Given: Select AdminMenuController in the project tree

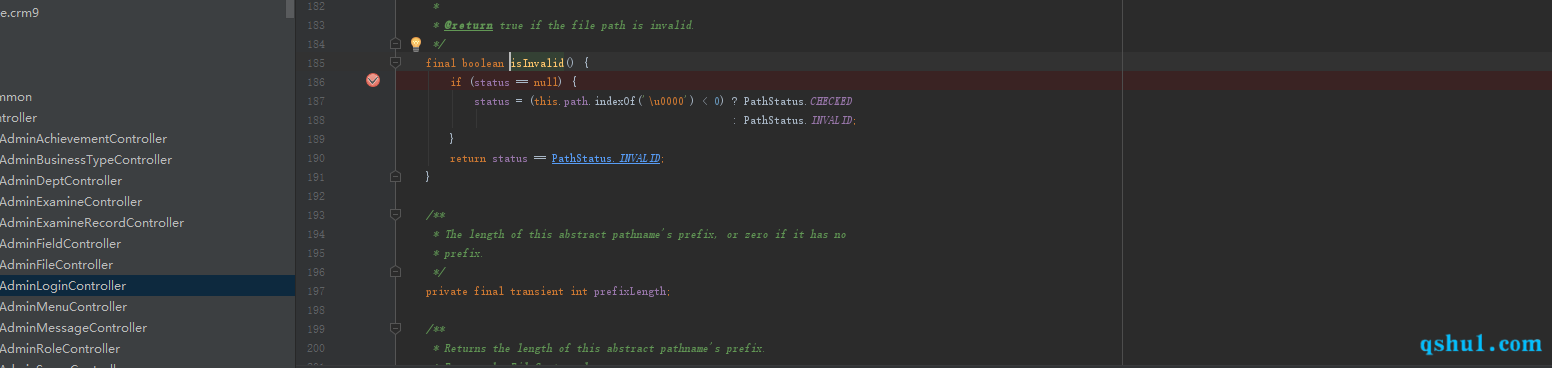Looking at the screenshot, I should (63, 307).
